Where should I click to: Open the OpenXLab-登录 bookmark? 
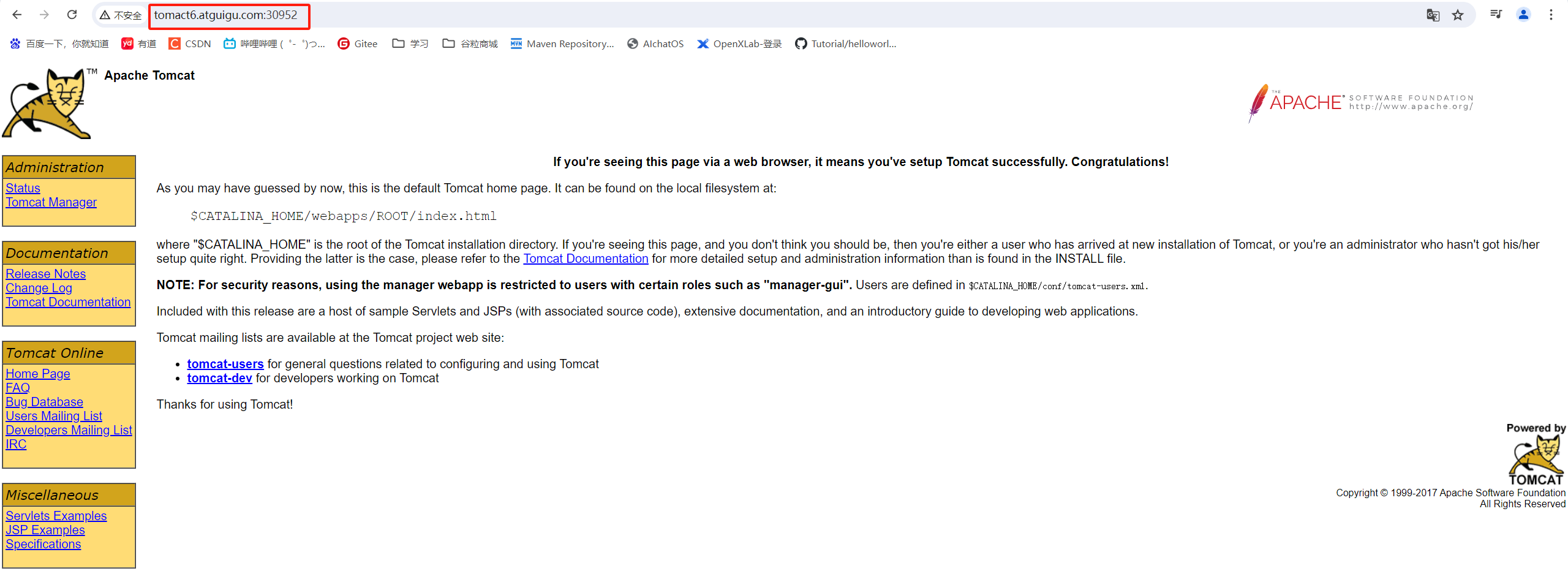click(x=739, y=43)
